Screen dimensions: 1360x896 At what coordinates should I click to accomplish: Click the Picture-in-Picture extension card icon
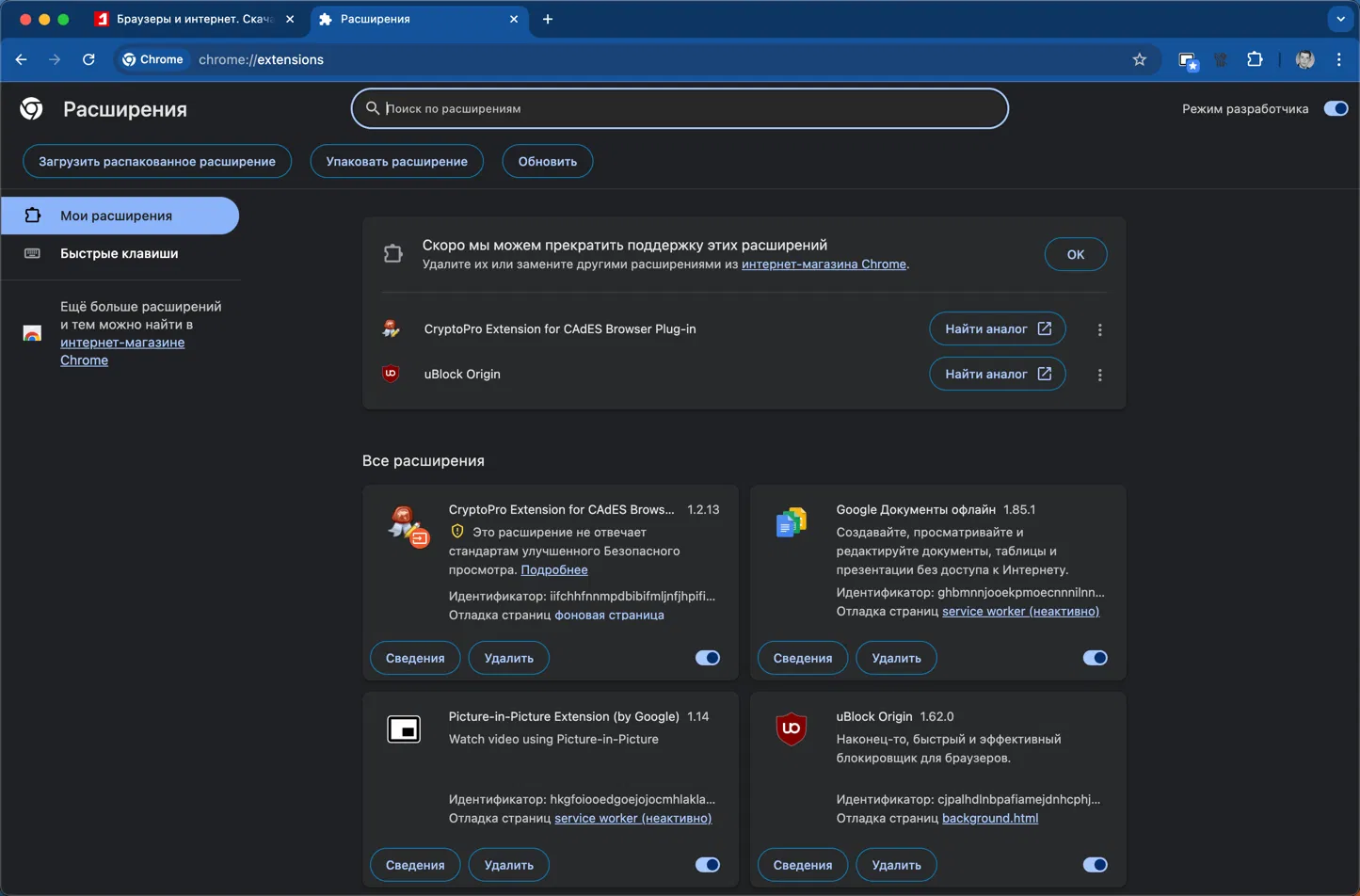(x=404, y=729)
